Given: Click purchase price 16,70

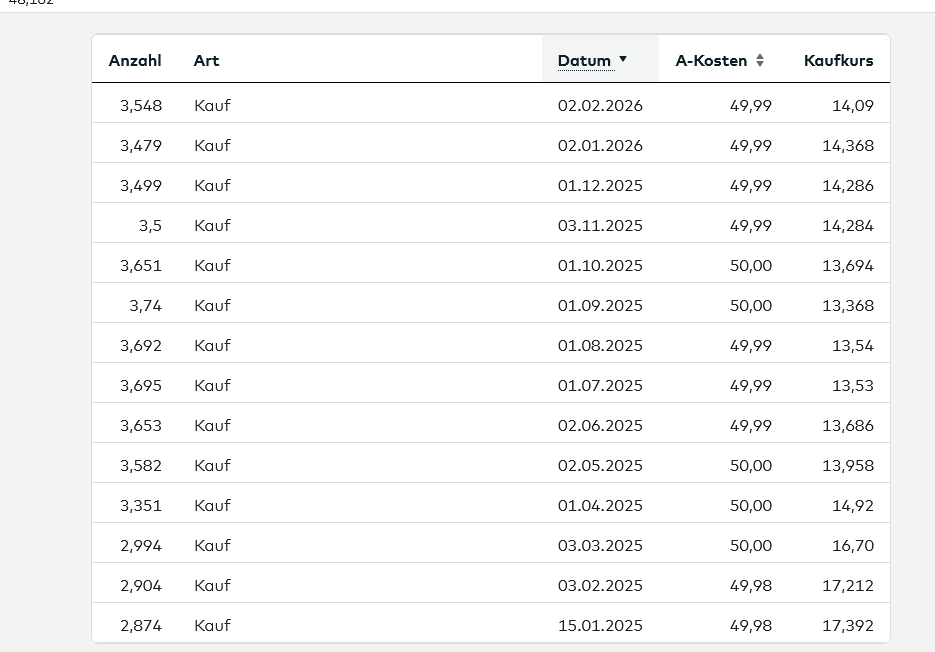Looking at the screenshot, I should (x=853, y=545).
